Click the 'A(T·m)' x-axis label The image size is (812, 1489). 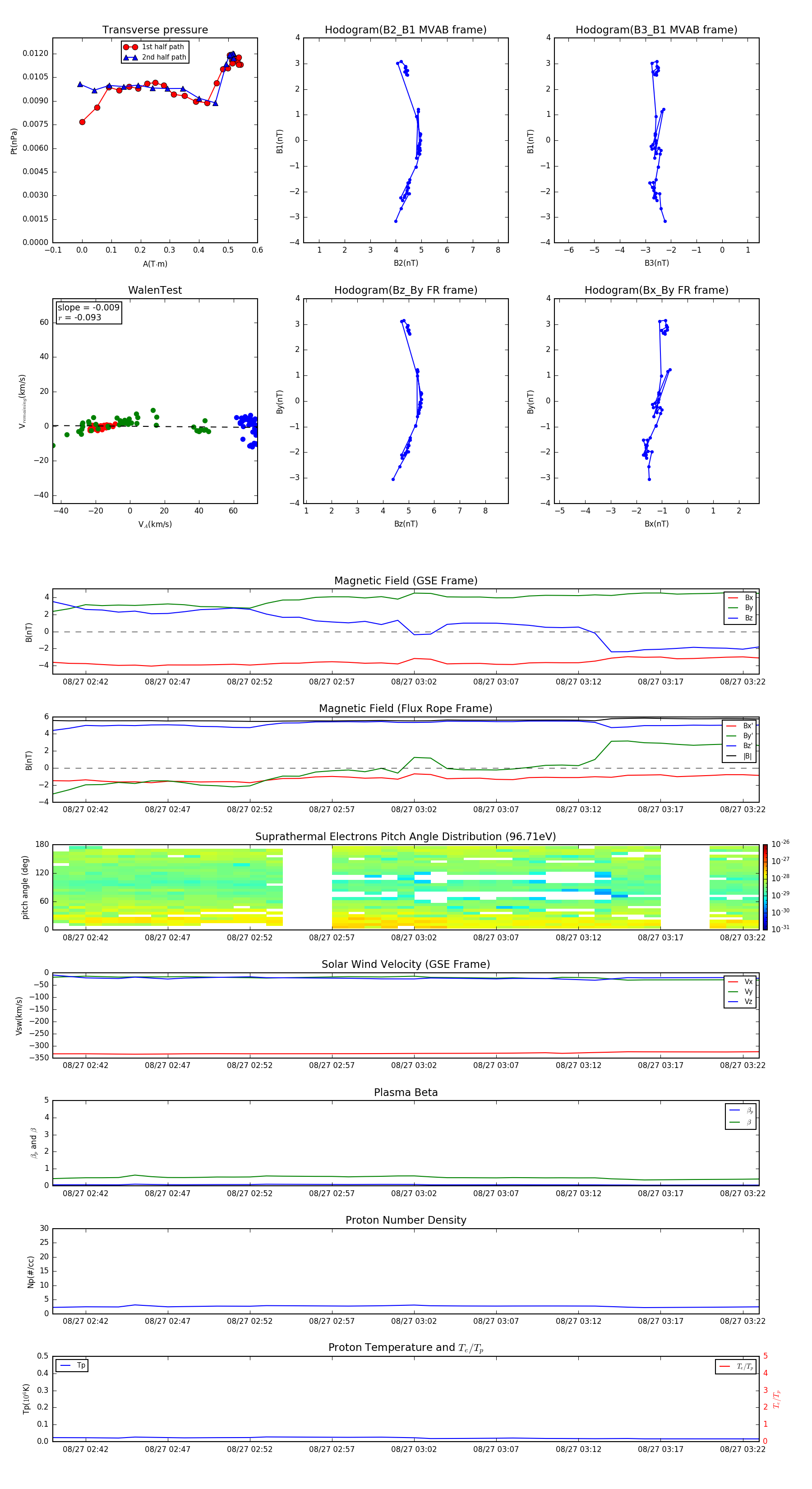155,264
